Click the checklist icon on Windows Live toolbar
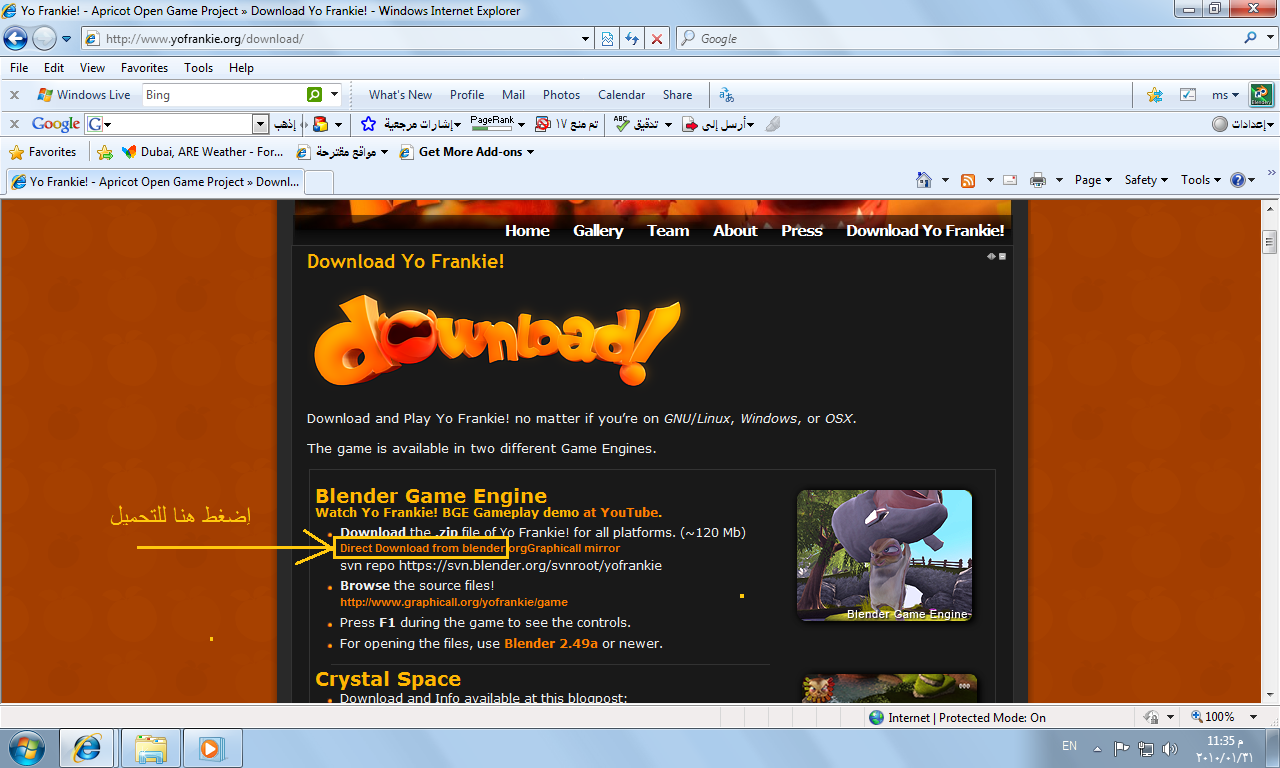The image size is (1280, 768). coord(1188,95)
